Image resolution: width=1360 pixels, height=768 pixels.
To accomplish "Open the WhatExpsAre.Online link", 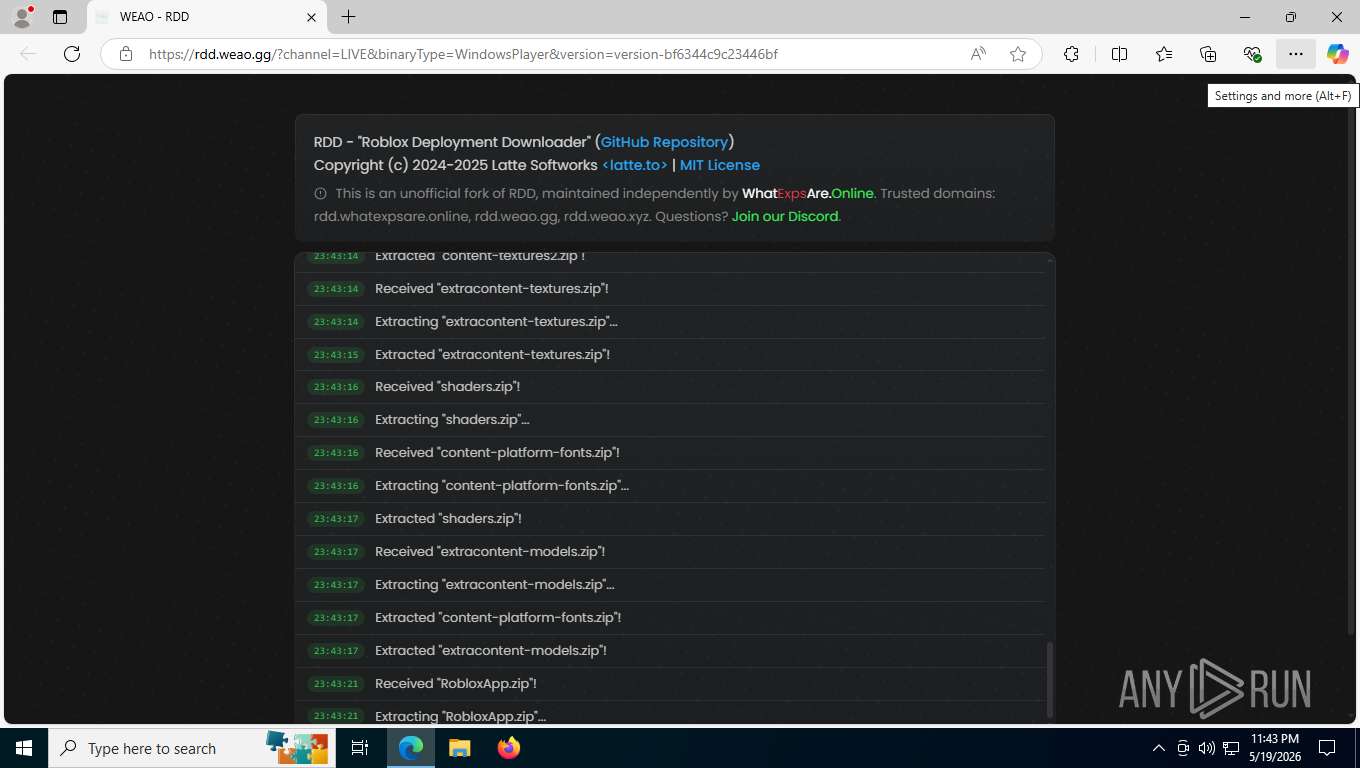I will pyautogui.click(x=808, y=194).
